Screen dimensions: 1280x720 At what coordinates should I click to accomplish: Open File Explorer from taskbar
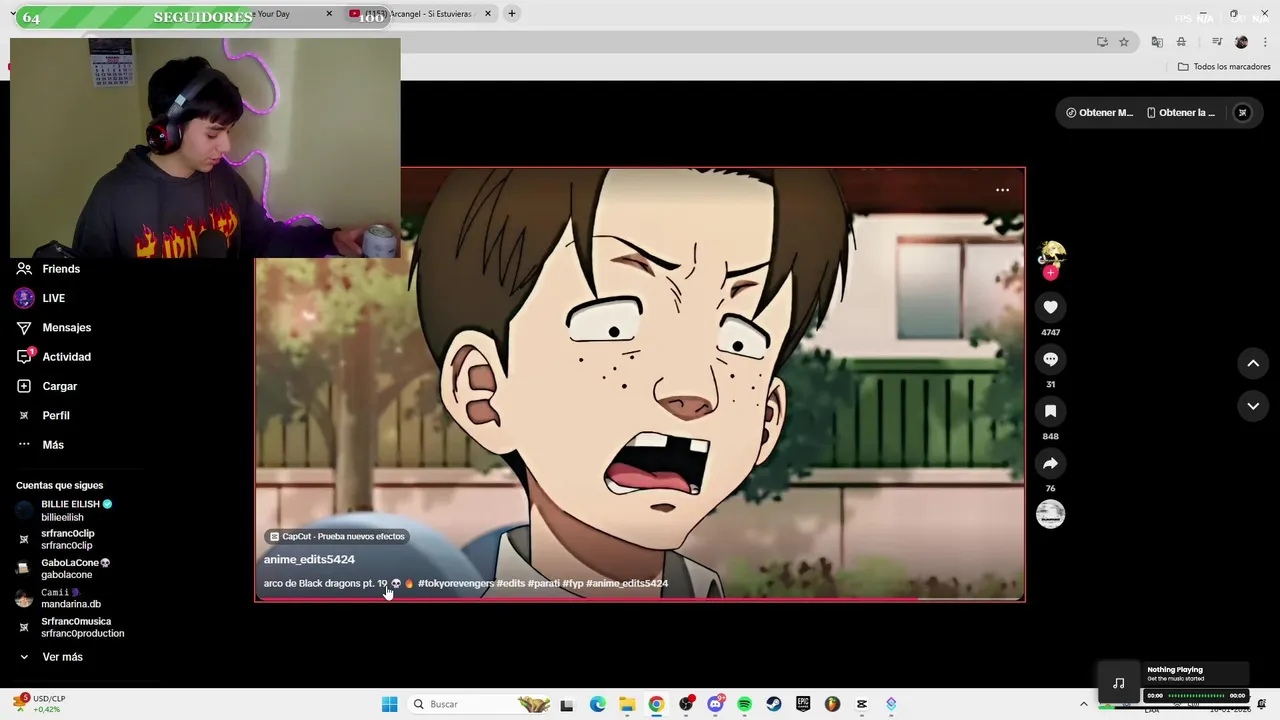[627, 704]
